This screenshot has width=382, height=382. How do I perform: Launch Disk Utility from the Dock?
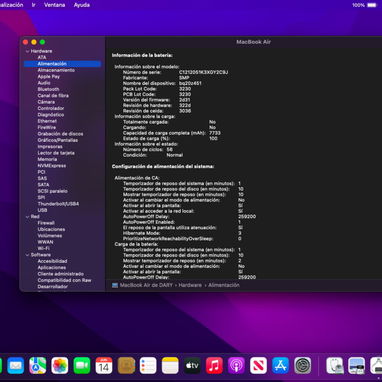click(335, 366)
